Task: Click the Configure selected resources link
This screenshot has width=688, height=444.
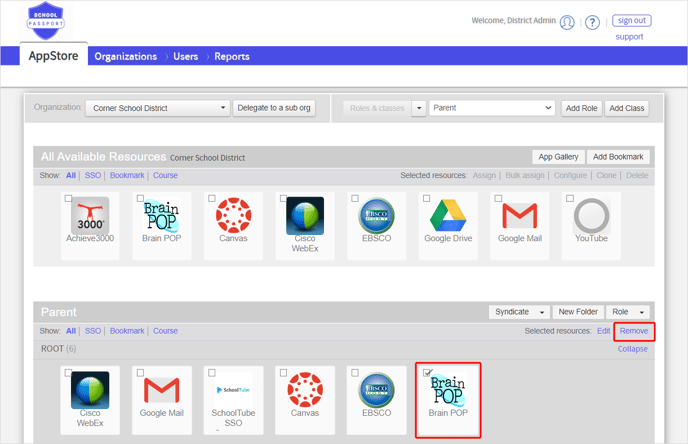Action: point(570,175)
